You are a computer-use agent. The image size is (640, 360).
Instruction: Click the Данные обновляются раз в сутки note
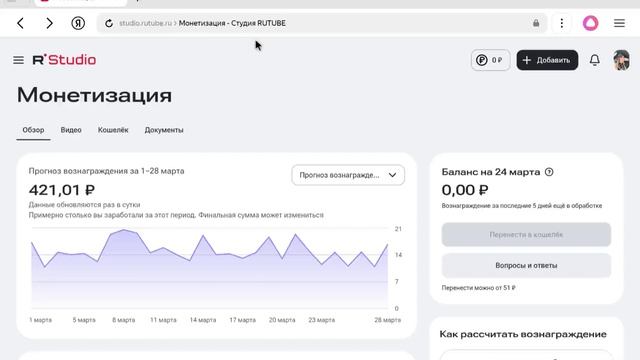click(x=84, y=204)
